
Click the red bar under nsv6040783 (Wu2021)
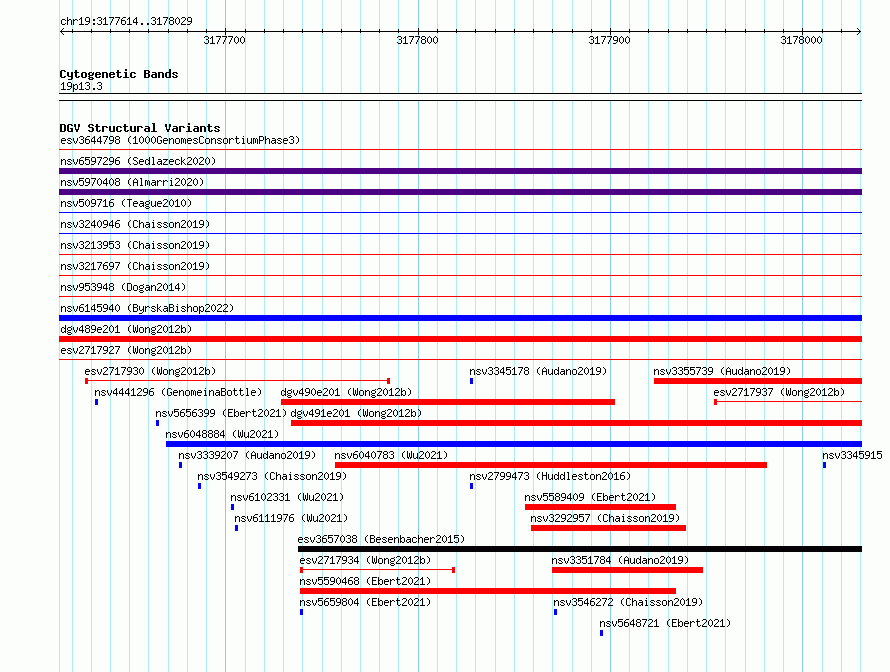coord(550,465)
